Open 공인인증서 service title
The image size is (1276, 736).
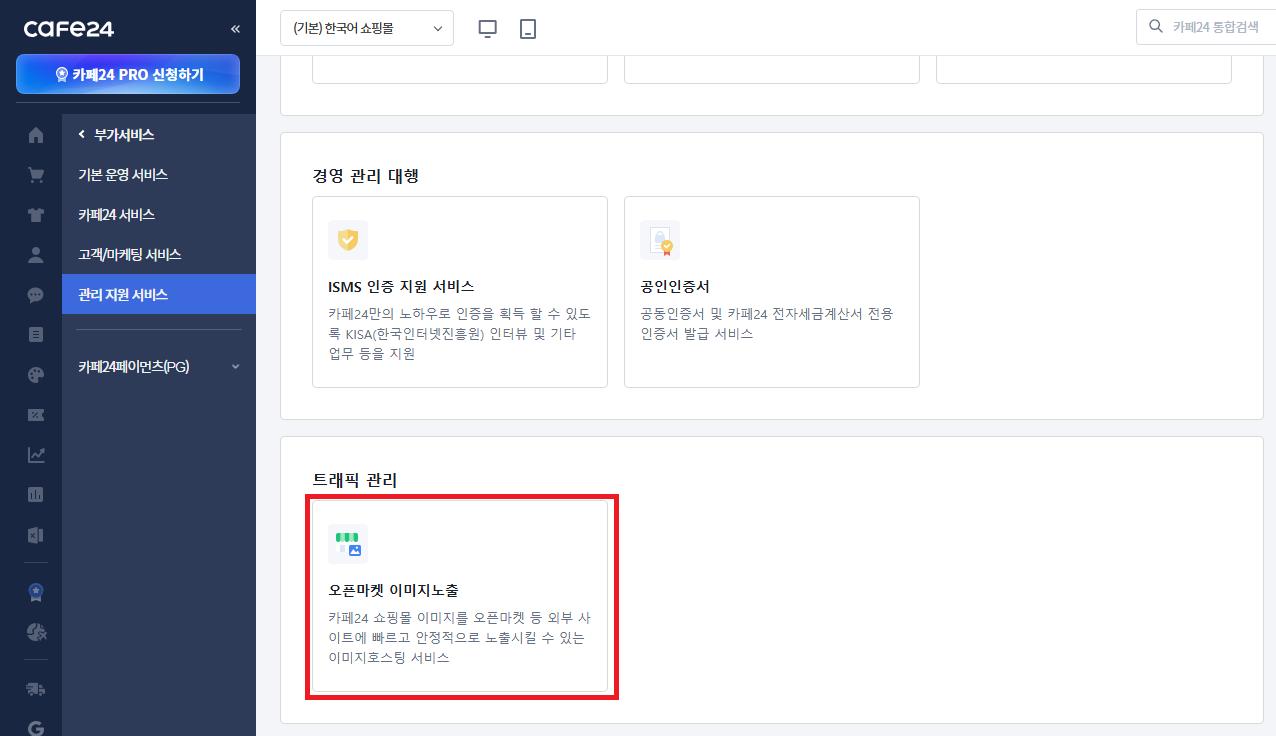tap(675, 287)
